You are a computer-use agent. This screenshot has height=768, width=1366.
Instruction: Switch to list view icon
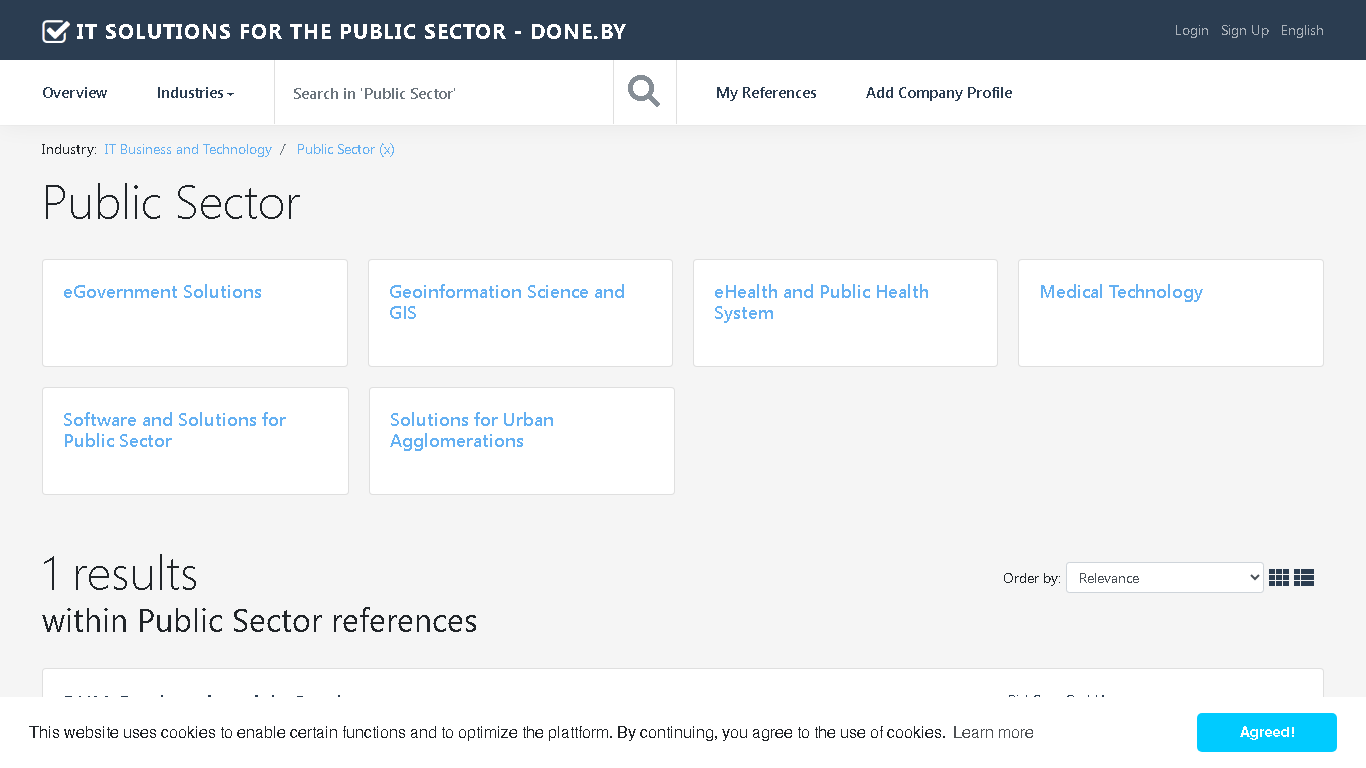click(1304, 578)
